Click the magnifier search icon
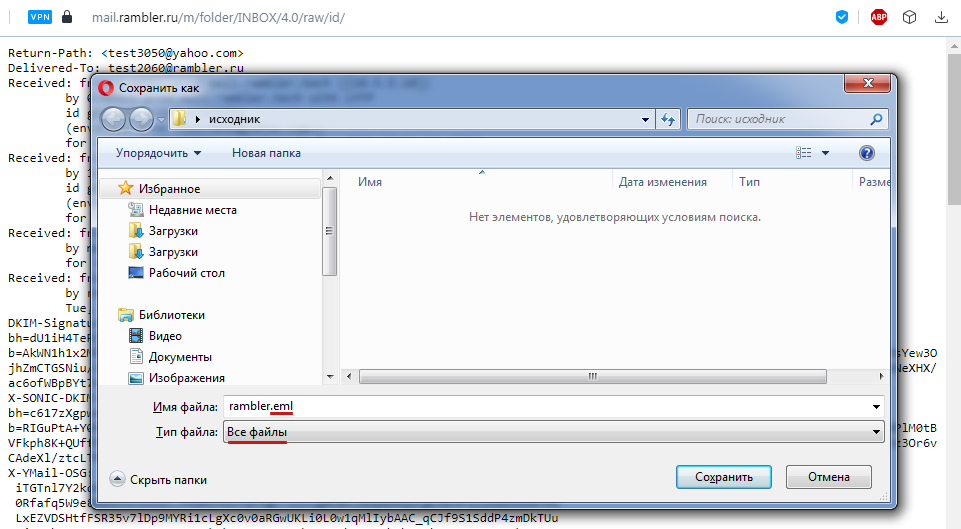This screenshot has height=529, width=961. [x=876, y=119]
